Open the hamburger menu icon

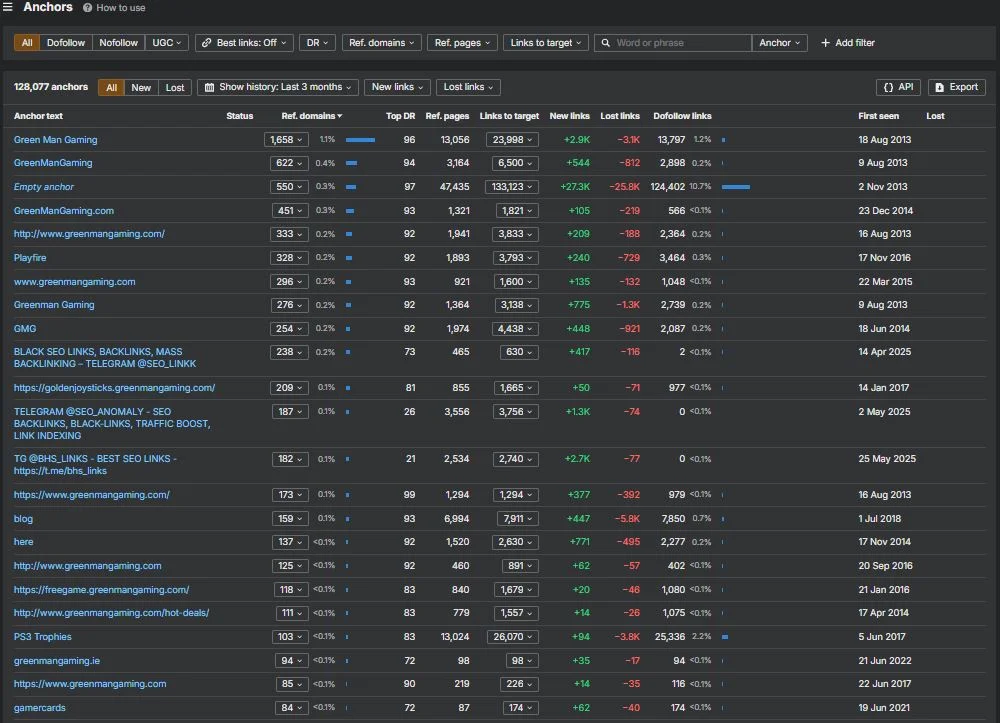(x=8, y=7)
